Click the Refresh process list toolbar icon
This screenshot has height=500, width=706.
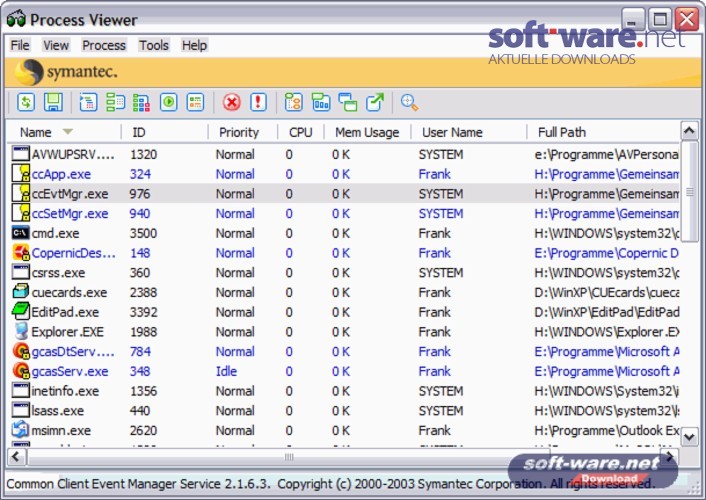[x=26, y=102]
